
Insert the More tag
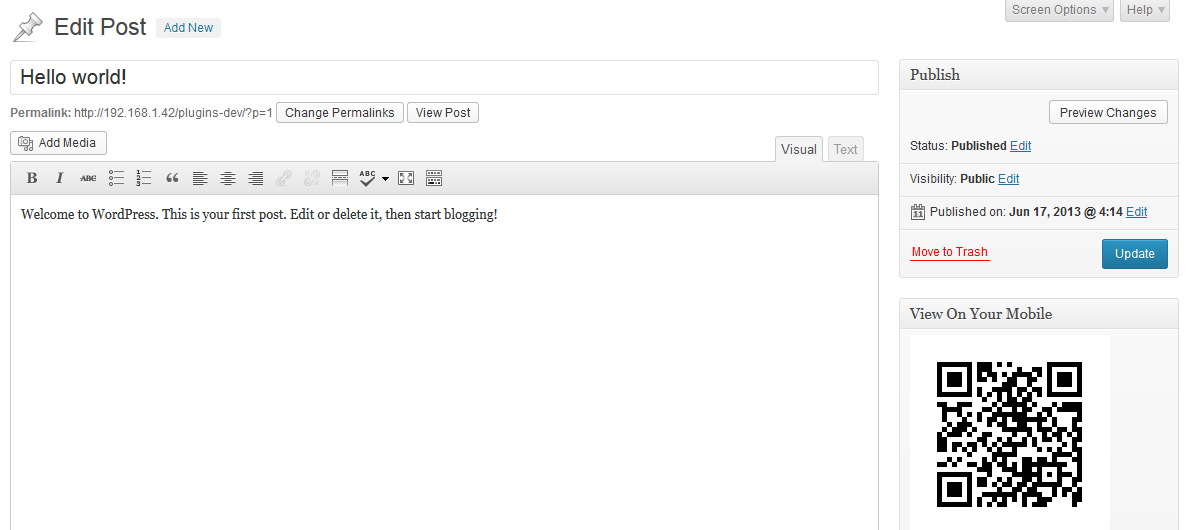pyautogui.click(x=340, y=179)
